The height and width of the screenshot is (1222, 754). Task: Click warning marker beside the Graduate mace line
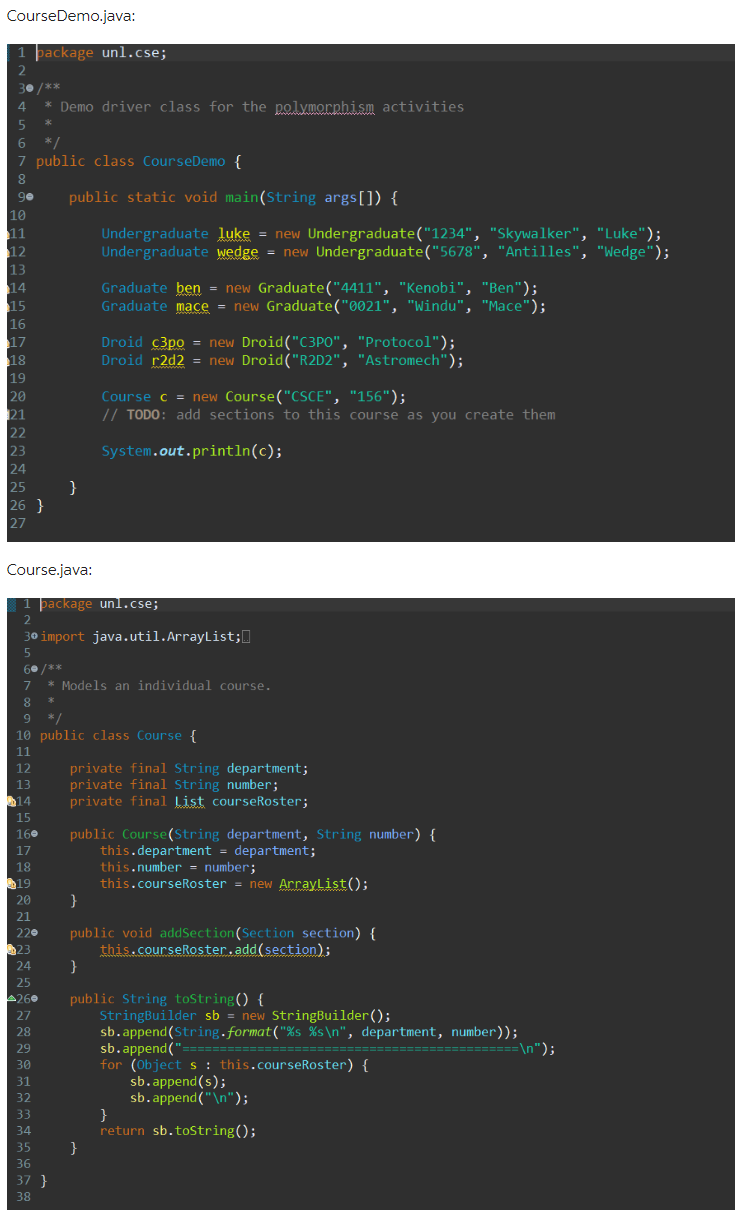pos(9,306)
